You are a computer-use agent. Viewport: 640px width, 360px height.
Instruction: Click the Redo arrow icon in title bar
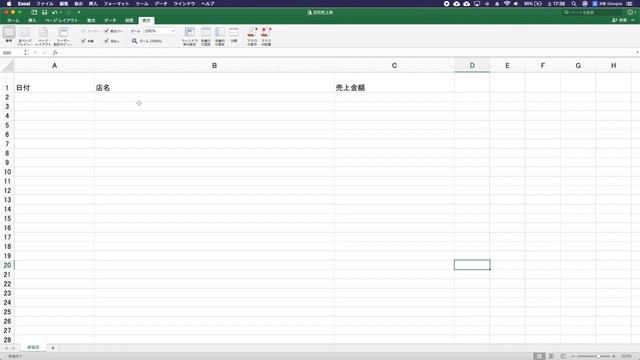[69, 12]
